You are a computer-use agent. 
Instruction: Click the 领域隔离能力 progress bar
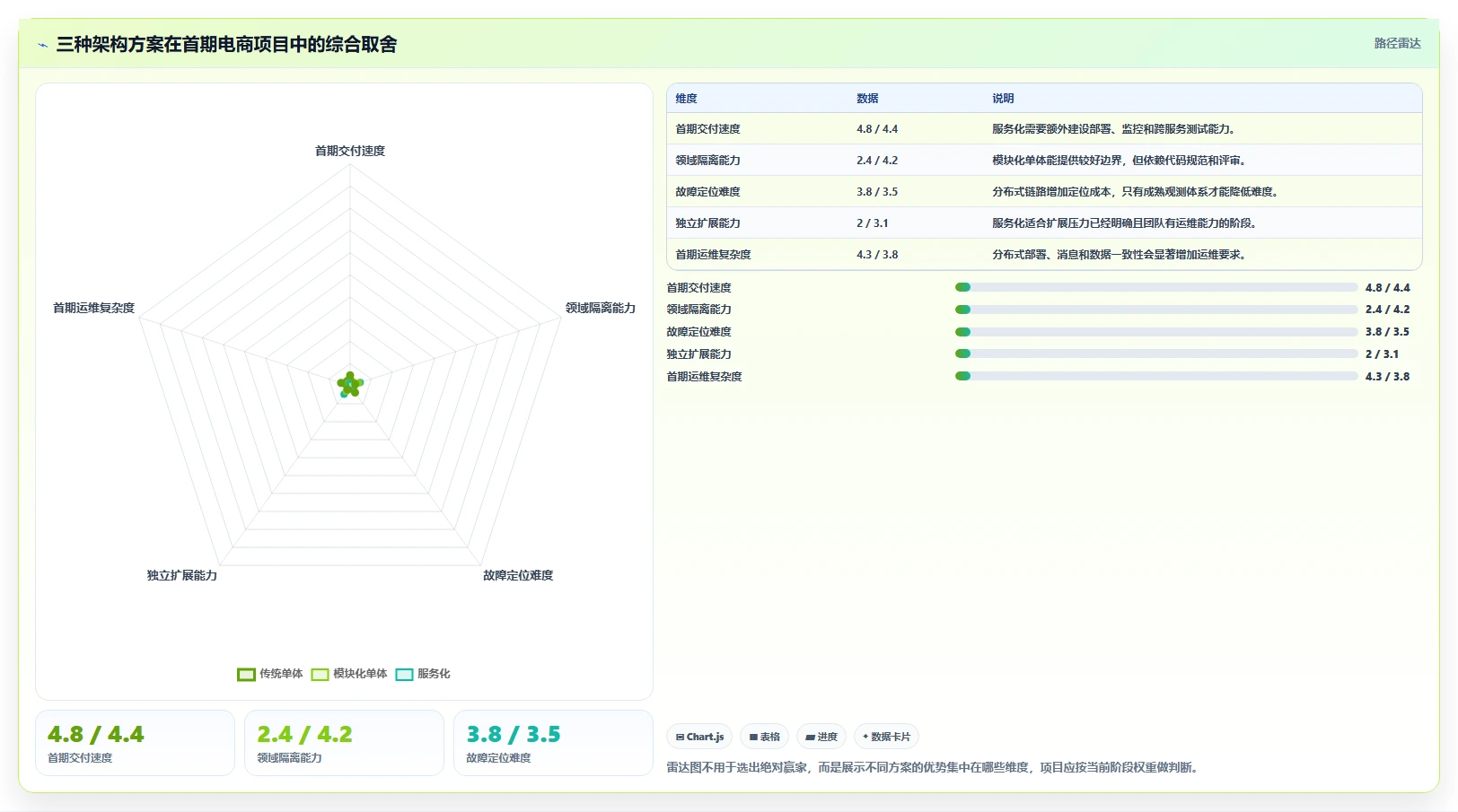pos(1156,310)
